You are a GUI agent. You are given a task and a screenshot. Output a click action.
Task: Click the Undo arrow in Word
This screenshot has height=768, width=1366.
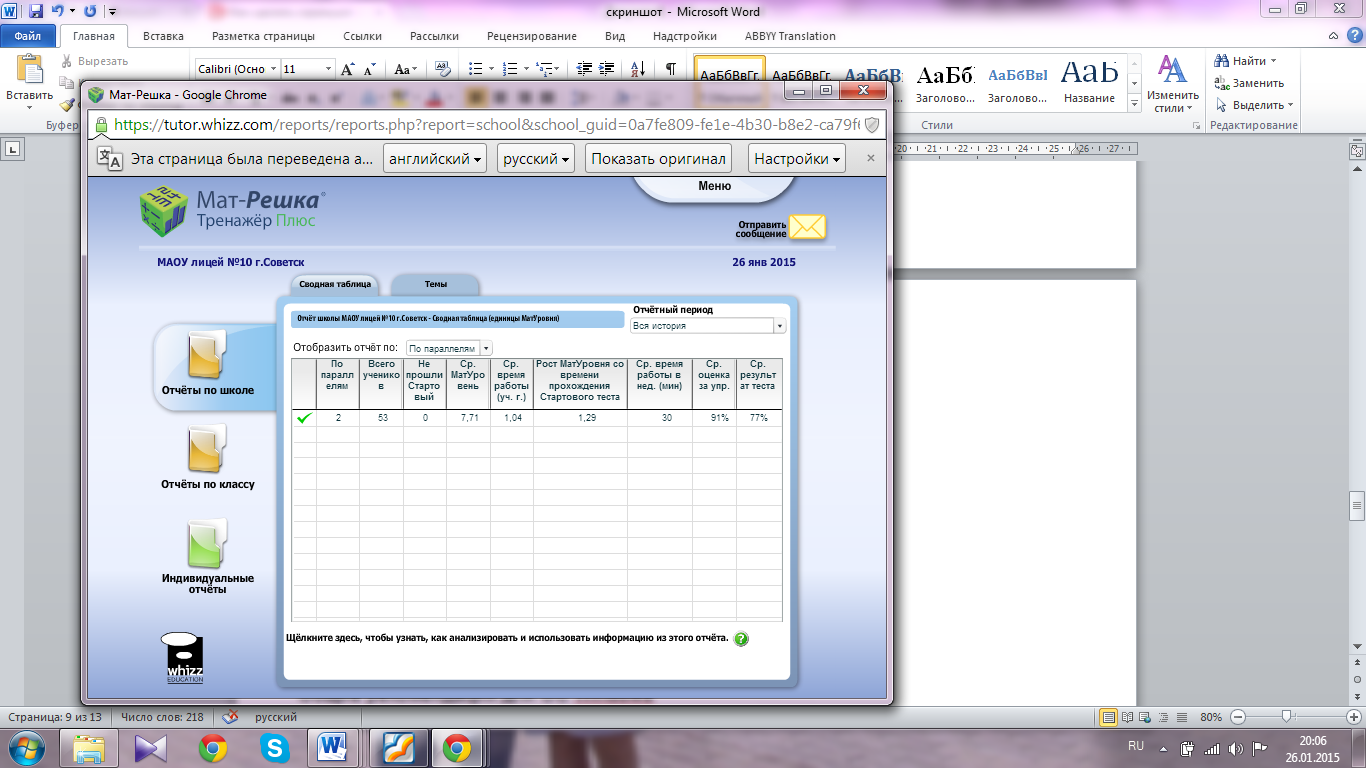58,11
